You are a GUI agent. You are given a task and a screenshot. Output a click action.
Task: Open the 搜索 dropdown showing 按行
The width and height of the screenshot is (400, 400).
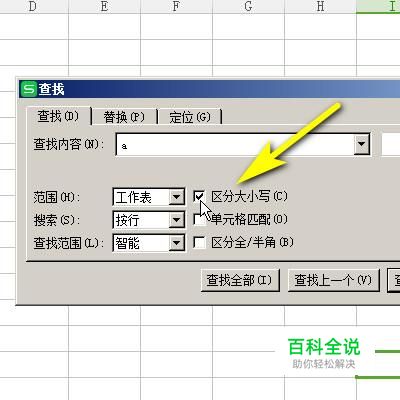pos(149,220)
